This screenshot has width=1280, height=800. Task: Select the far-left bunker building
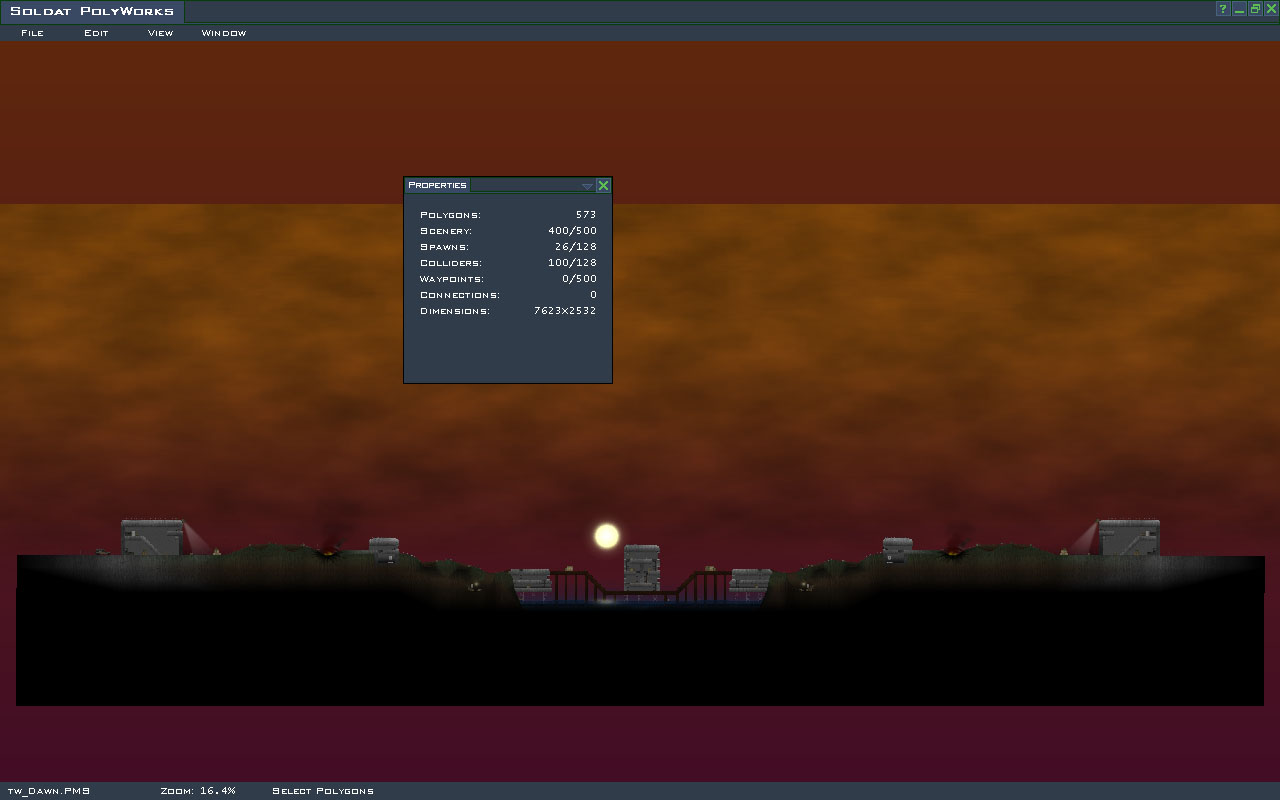[152, 537]
